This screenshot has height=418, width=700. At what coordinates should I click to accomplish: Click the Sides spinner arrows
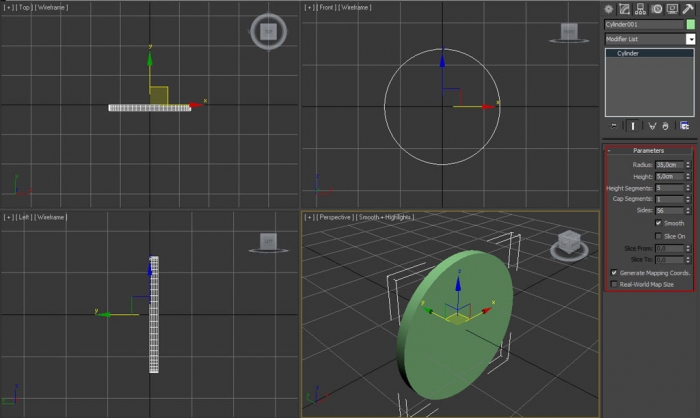(688, 210)
